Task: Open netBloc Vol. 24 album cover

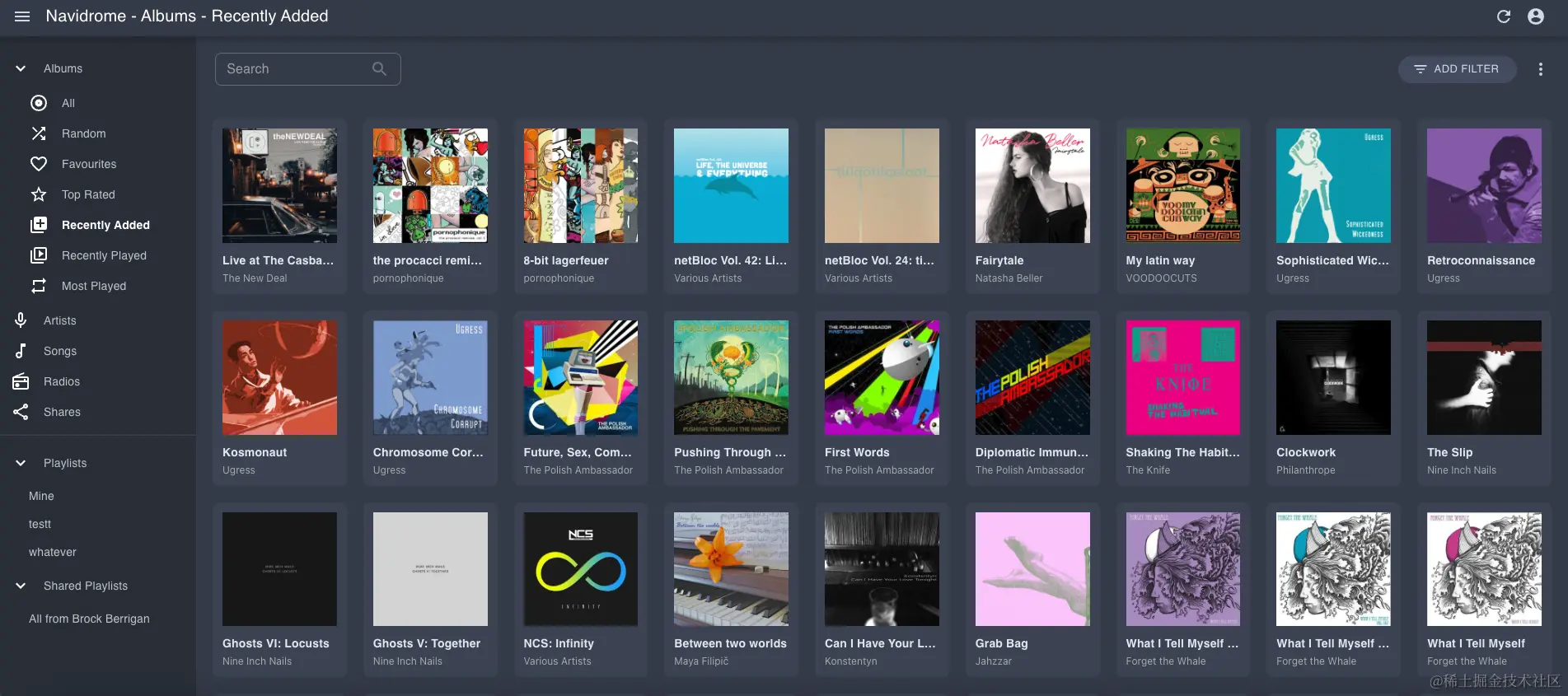Action: pyautogui.click(x=882, y=185)
